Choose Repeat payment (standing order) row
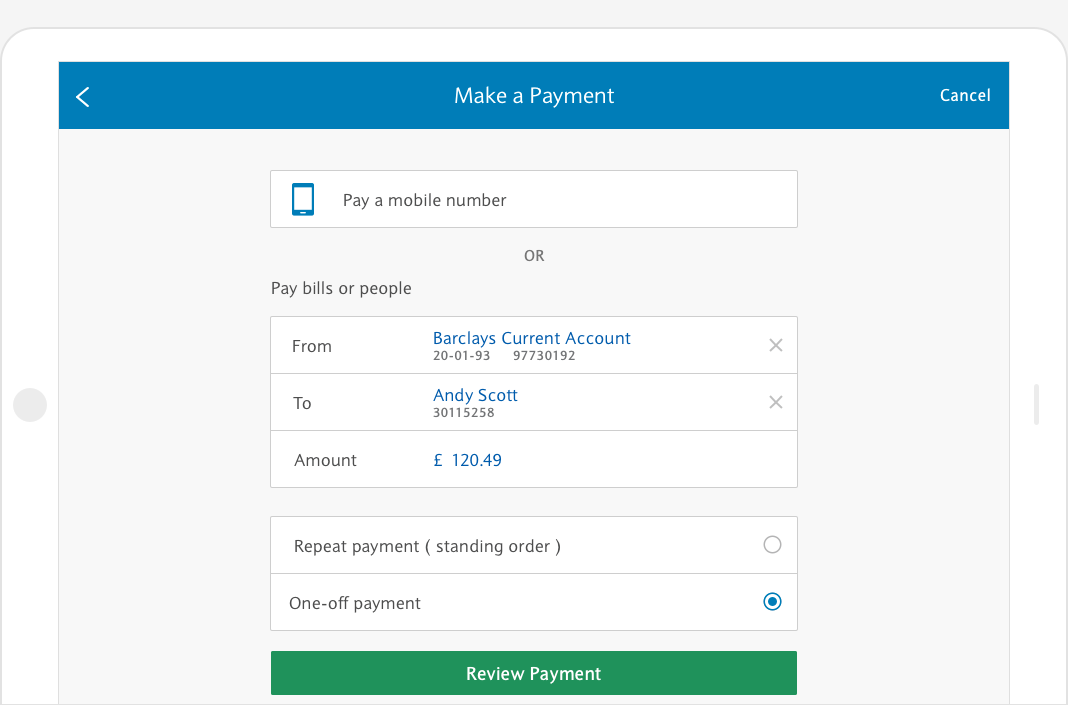Image resolution: width=1068 pixels, height=705 pixels. tap(534, 545)
